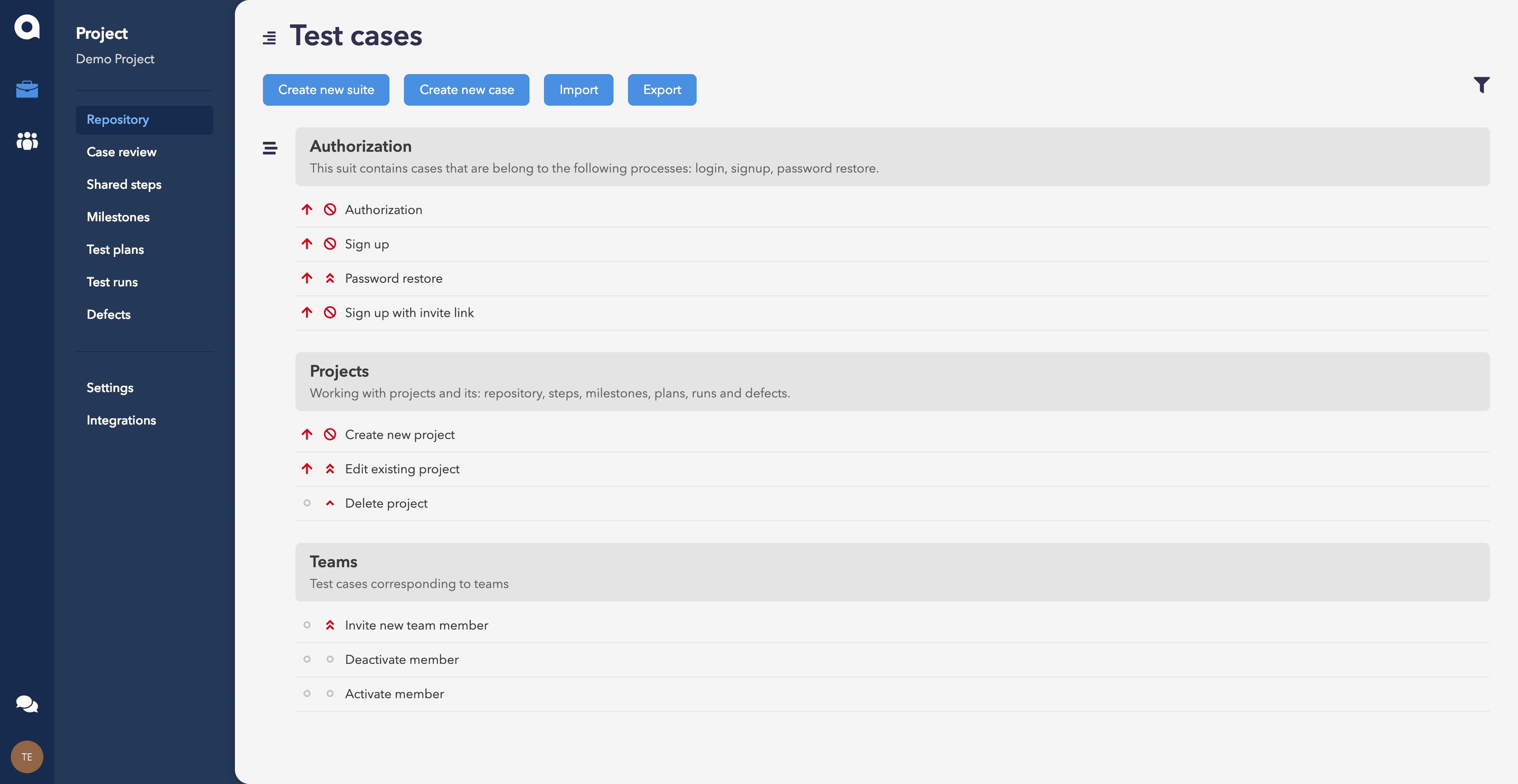Screen dimensions: 1518x784
Task: Open the filter funnel icon
Action: pyautogui.click(x=1481, y=85)
